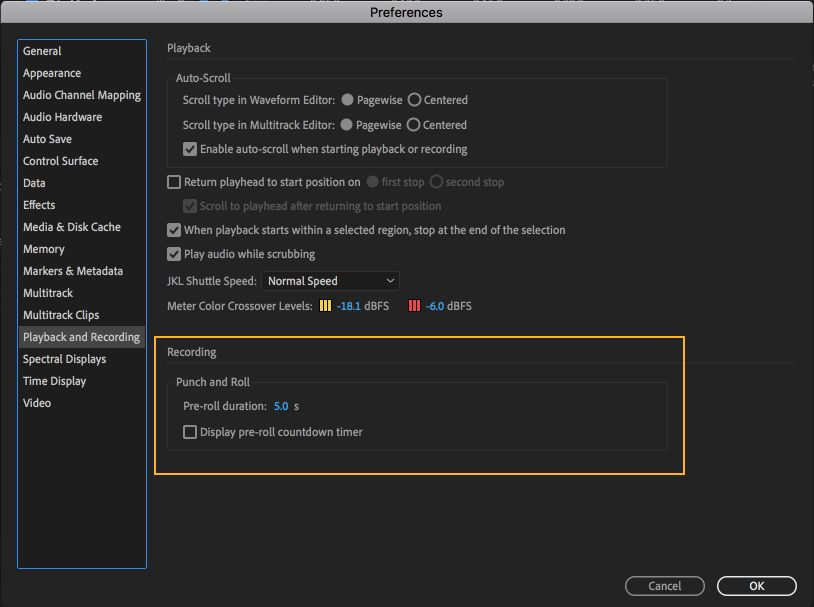Click the yellow meter crossover level icon
814x607 pixels.
point(326,305)
